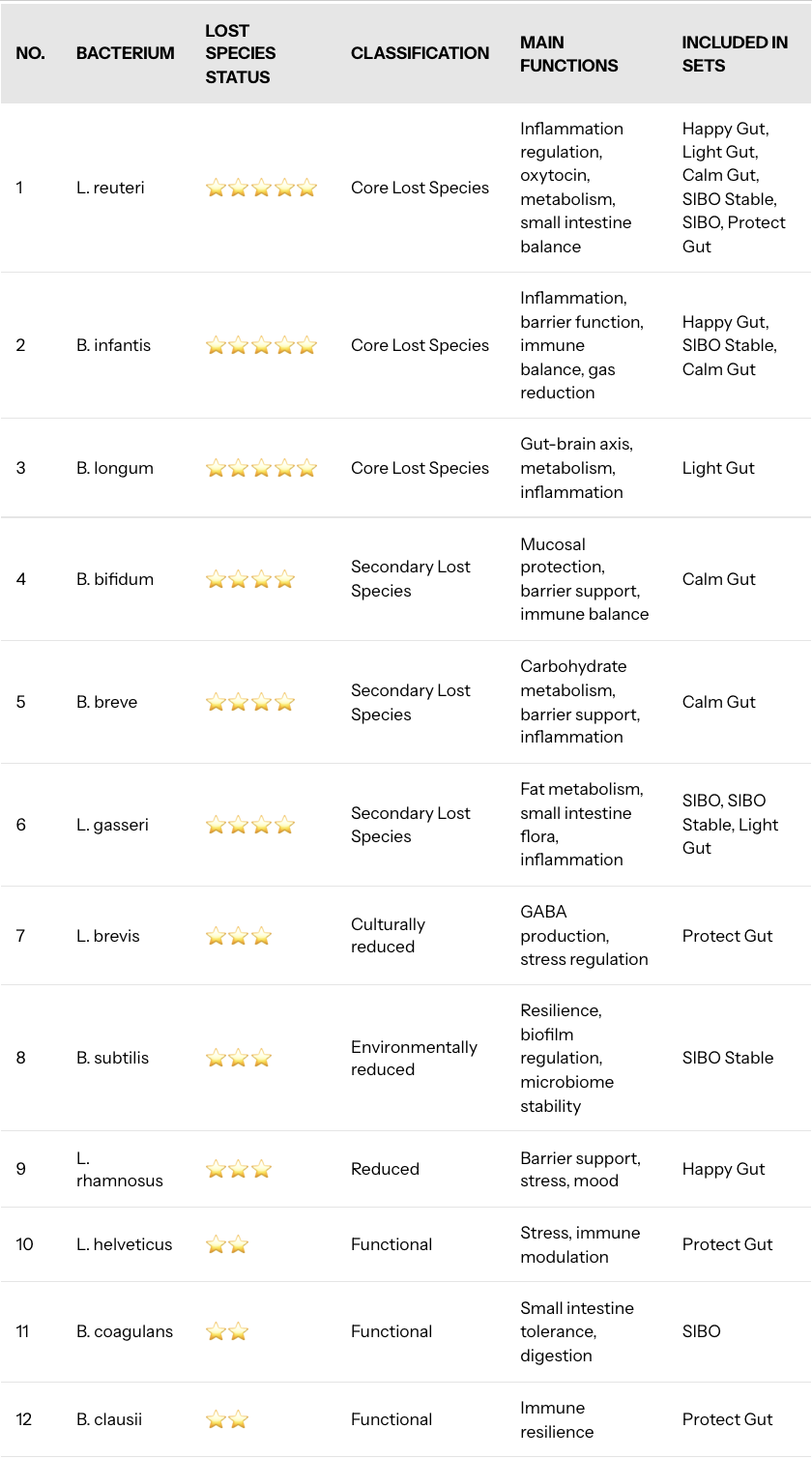The height and width of the screenshot is (1458, 812).
Task: Click the 'Environmentally reduced' classification text
Action: tap(414, 1058)
